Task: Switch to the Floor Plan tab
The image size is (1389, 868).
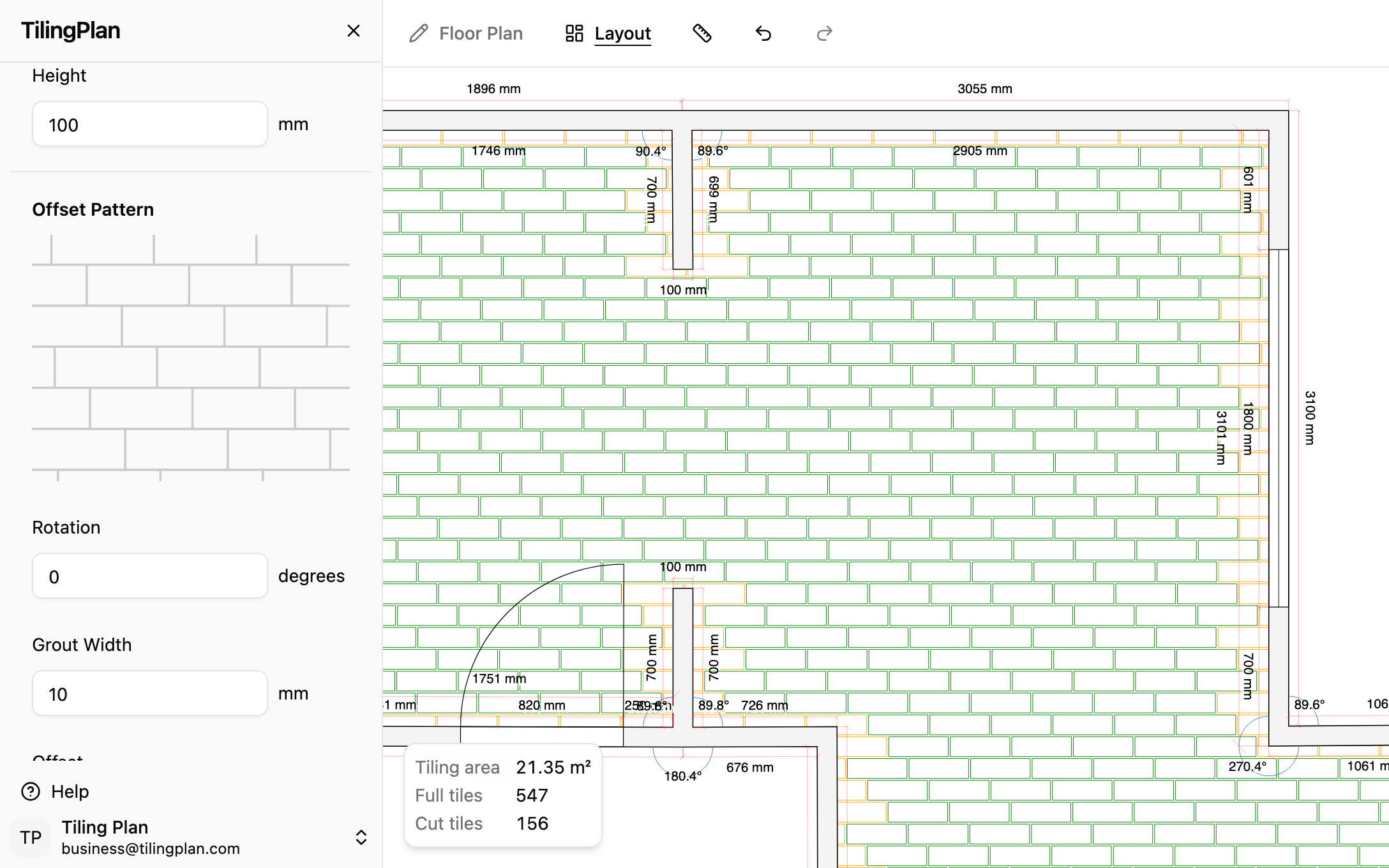Action: [466, 33]
